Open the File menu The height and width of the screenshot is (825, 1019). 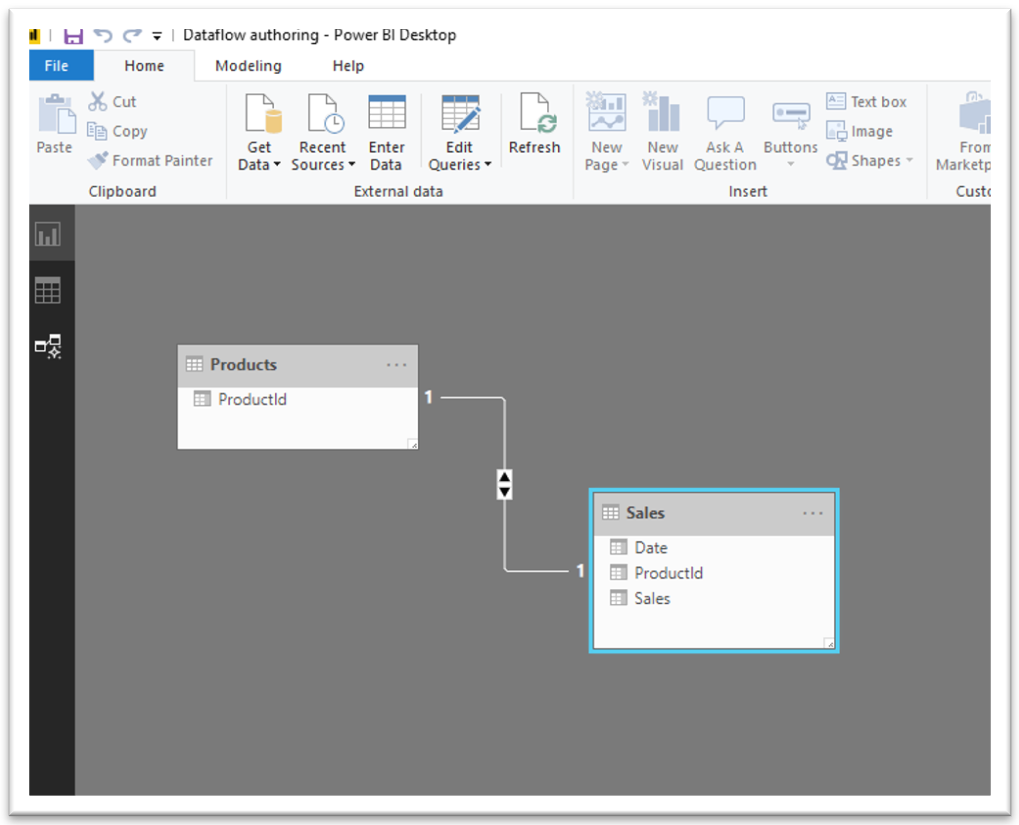[61, 65]
